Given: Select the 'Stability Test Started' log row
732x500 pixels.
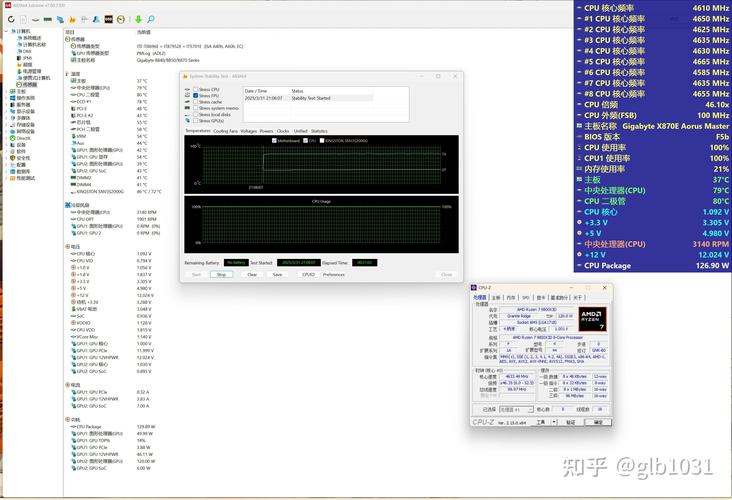Looking at the screenshot, I should 308,98.
